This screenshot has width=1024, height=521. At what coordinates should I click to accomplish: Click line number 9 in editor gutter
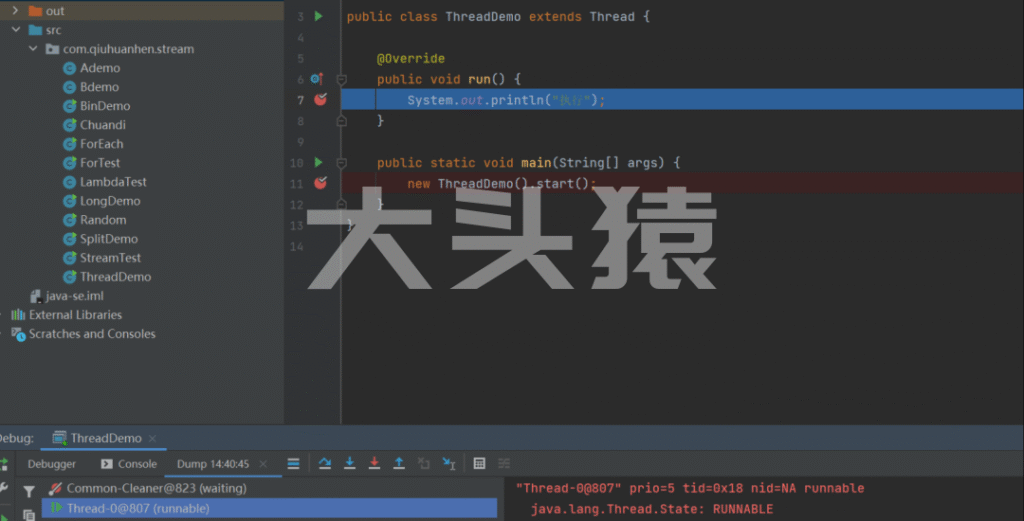tap(300, 142)
